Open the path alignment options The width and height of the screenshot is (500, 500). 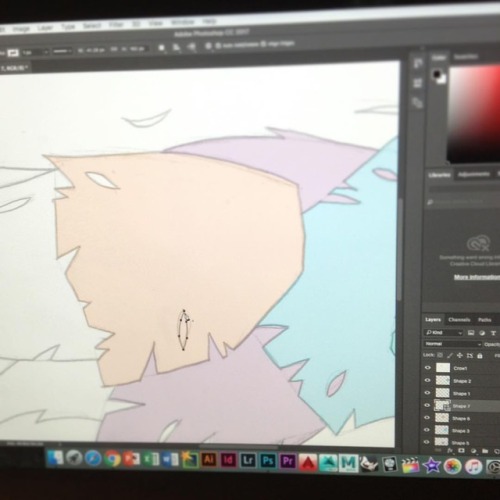[176, 48]
